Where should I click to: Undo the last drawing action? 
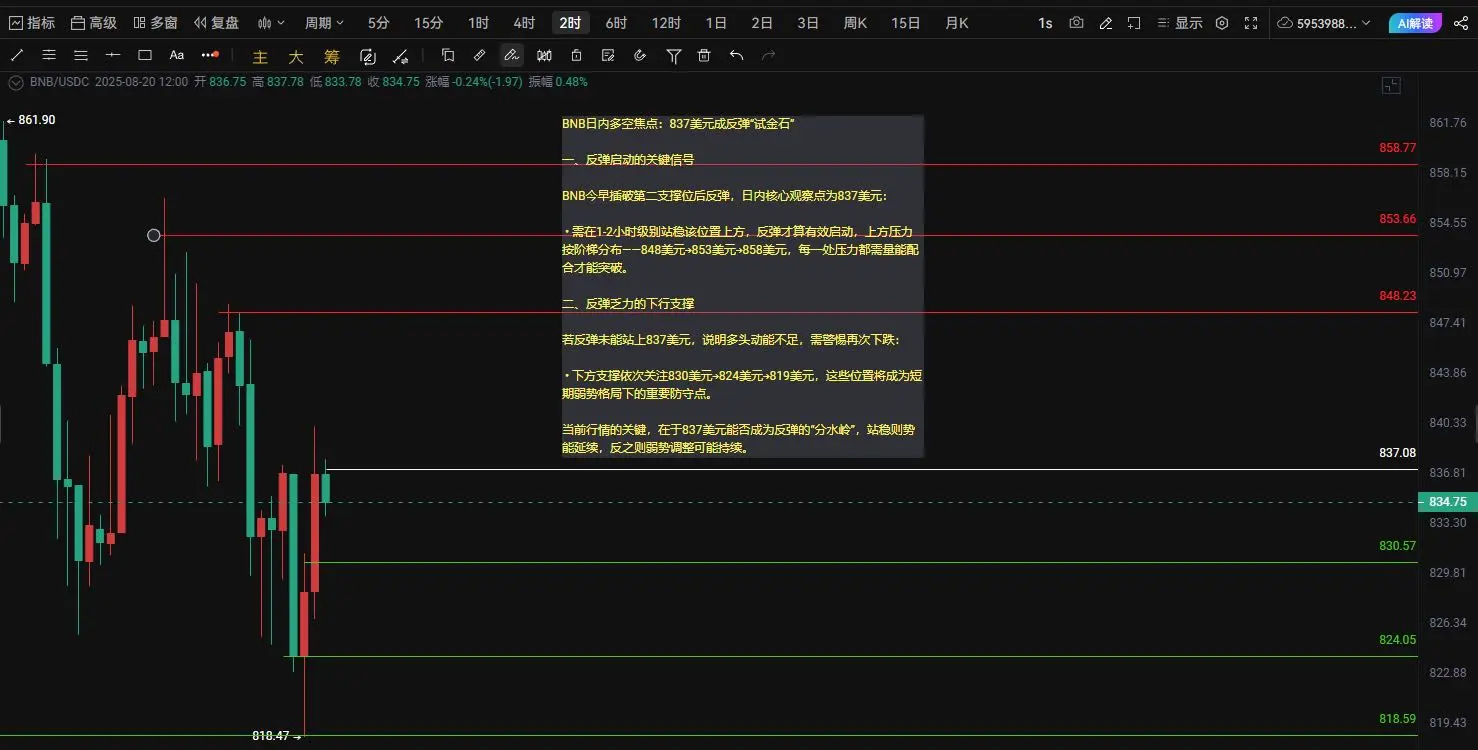(x=737, y=55)
